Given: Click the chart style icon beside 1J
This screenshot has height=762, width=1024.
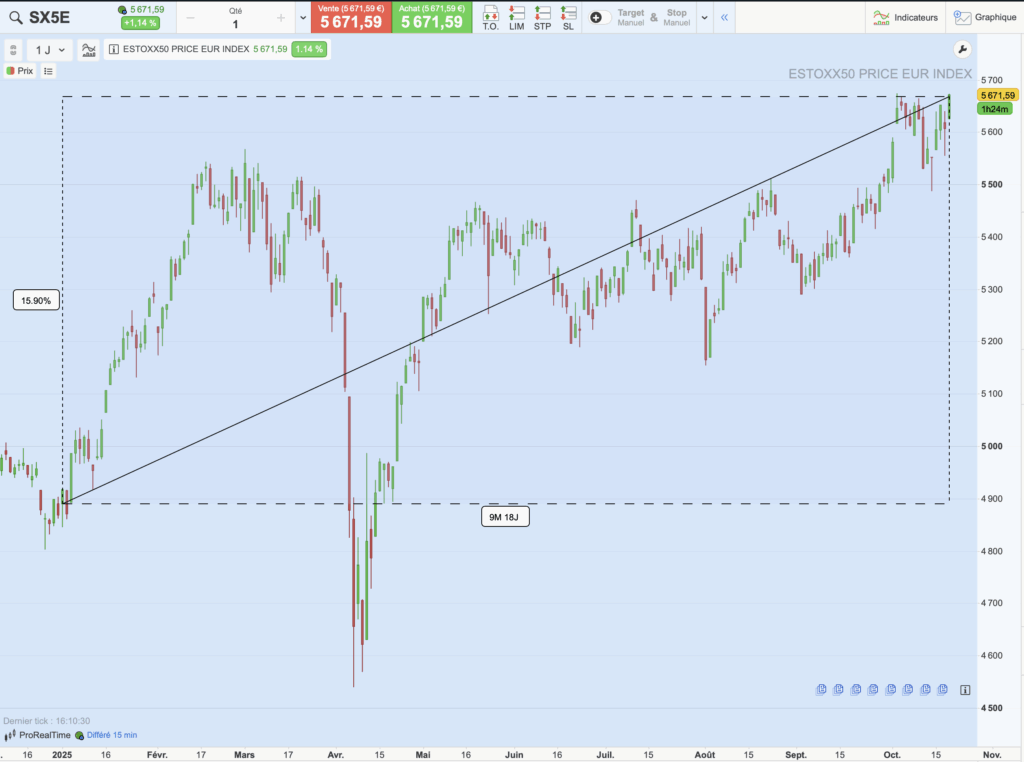Looking at the screenshot, I should 88,49.
